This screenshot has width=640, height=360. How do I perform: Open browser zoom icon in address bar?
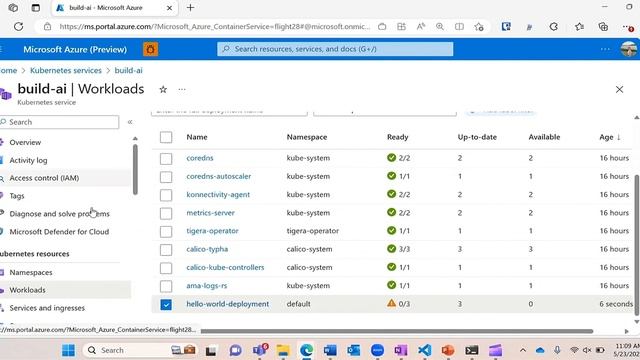(440, 27)
